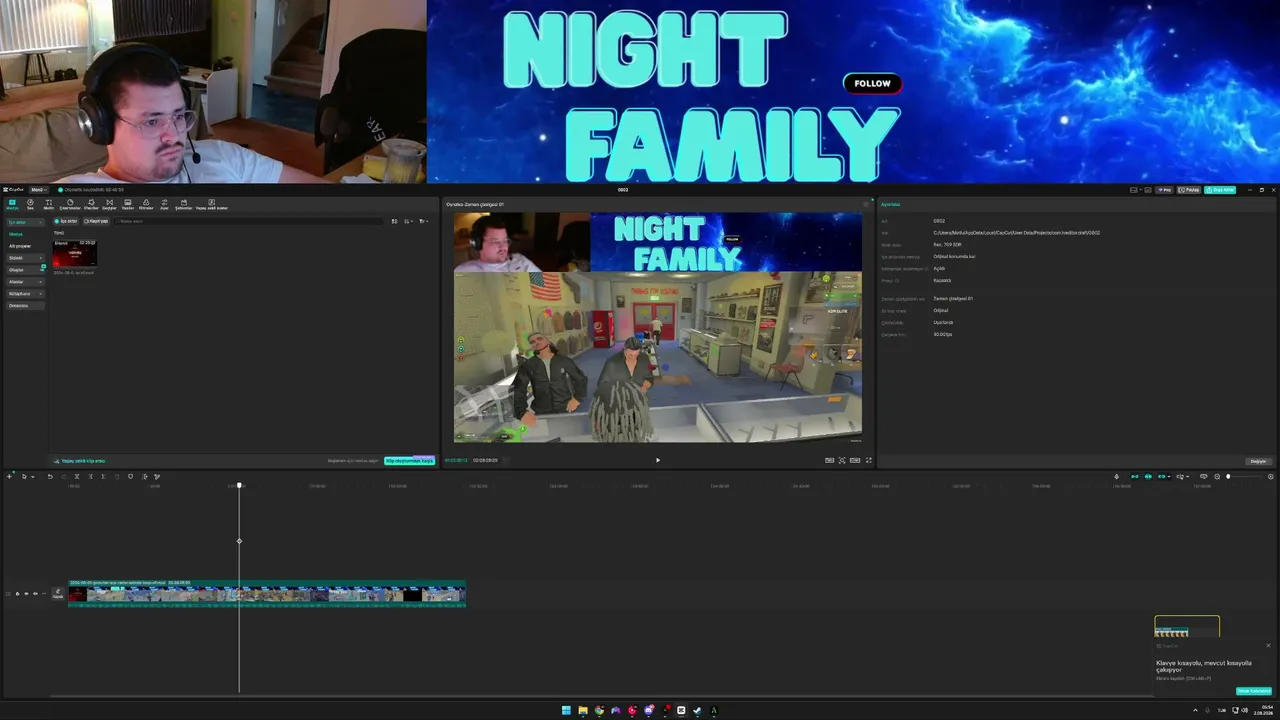Toggle the clip linkage option

tap(1162, 476)
